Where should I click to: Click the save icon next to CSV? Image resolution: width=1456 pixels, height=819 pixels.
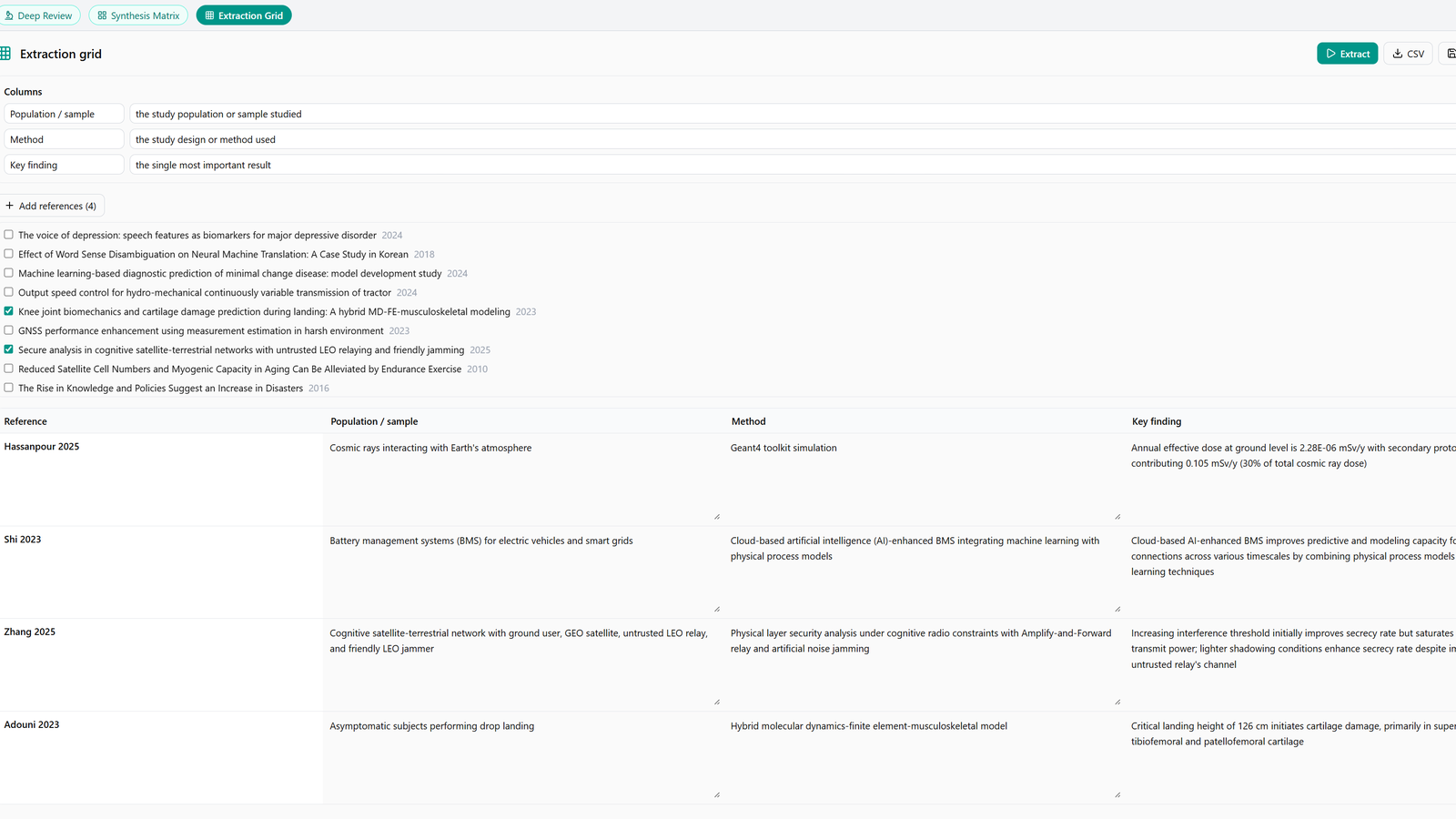point(1450,54)
